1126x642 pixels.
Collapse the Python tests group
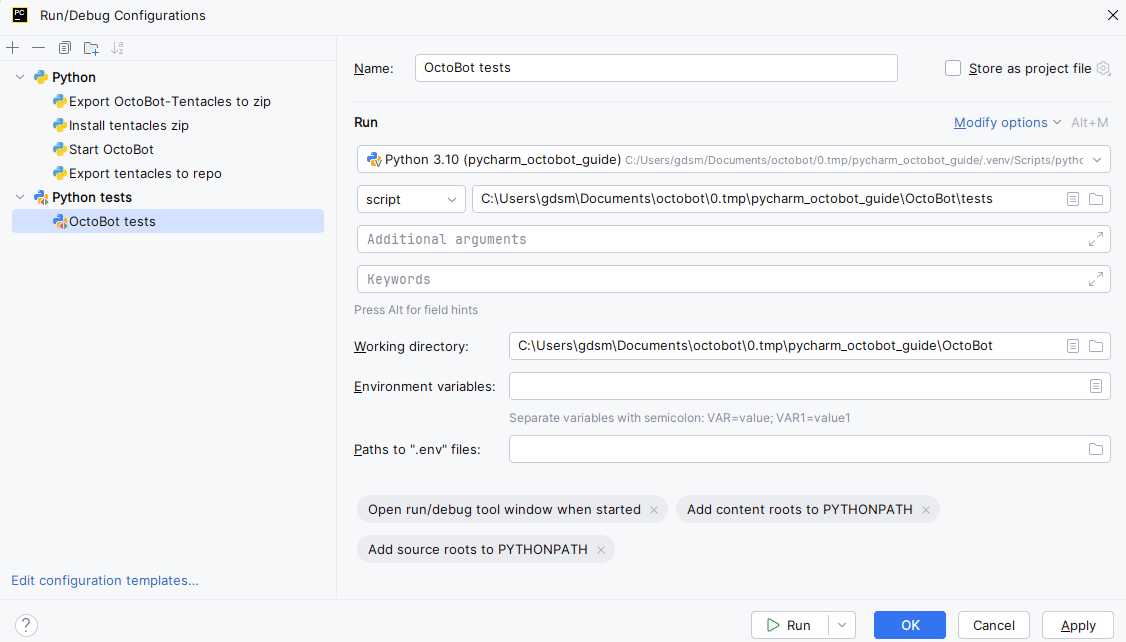coord(20,197)
